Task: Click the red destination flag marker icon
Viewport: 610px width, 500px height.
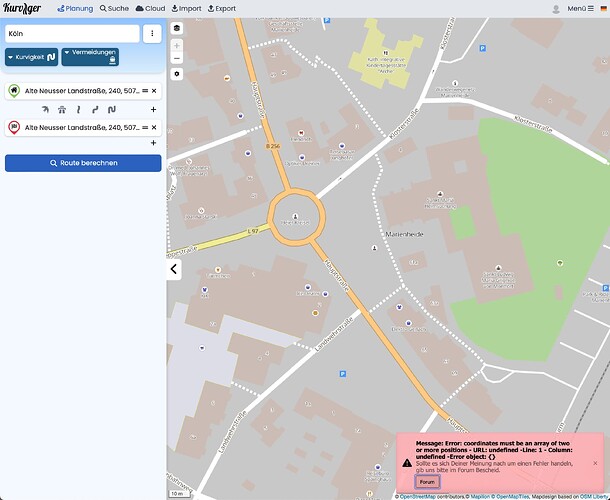Action: (15, 128)
